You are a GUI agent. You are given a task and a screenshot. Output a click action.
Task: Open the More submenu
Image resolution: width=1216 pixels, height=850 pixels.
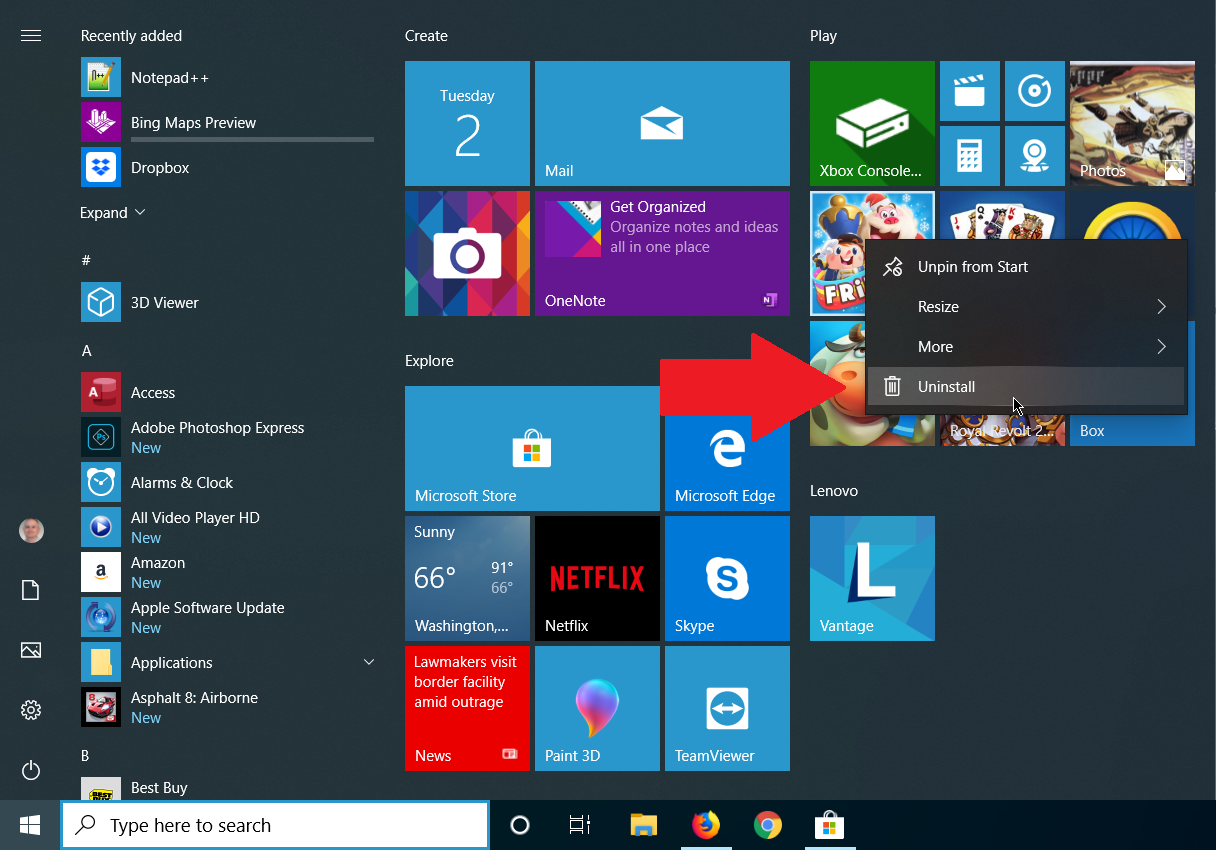pos(1026,347)
